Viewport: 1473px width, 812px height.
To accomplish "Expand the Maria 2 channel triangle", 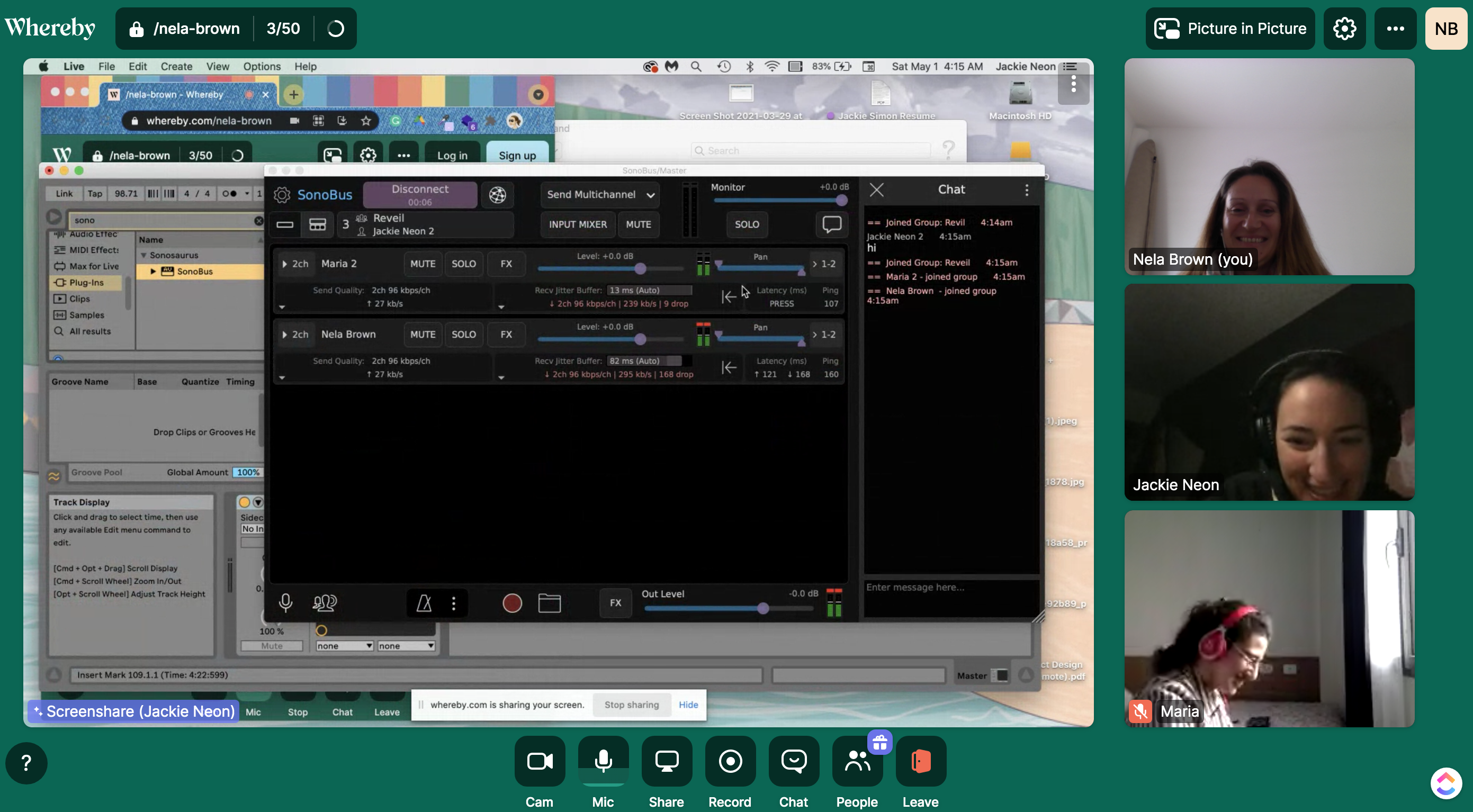I will tap(284, 264).
